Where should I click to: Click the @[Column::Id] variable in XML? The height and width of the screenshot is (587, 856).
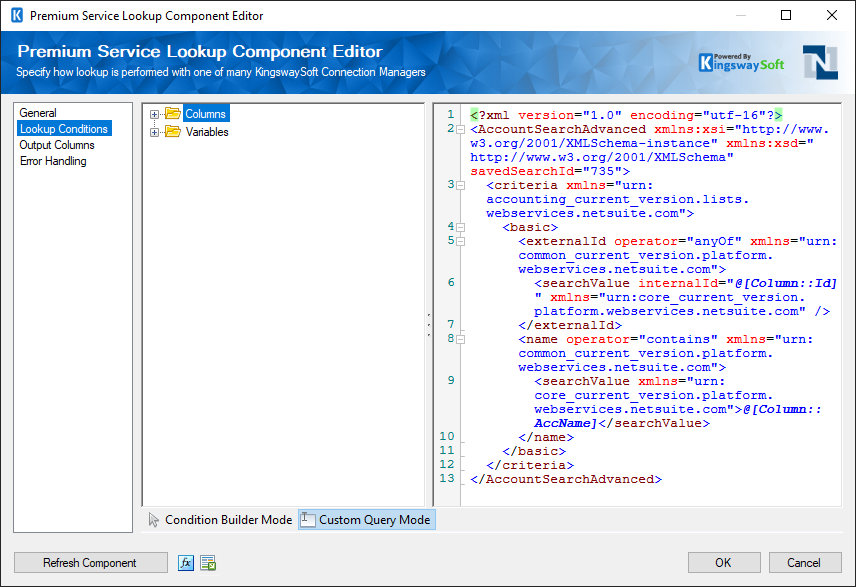786,283
